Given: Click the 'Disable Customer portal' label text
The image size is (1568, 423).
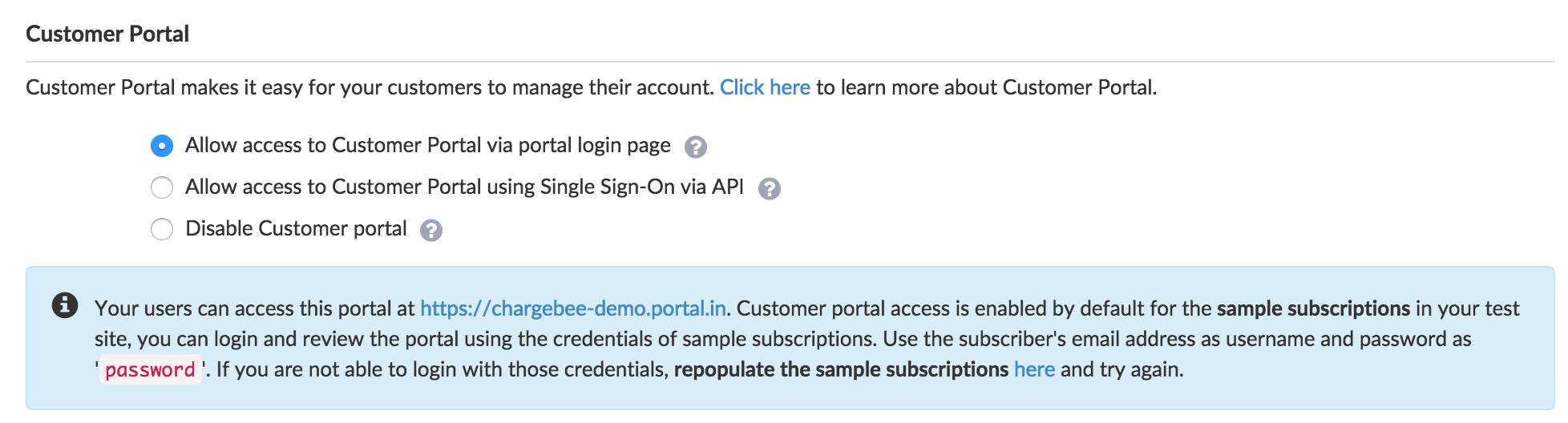Looking at the screenshot, I should point(296,228).
